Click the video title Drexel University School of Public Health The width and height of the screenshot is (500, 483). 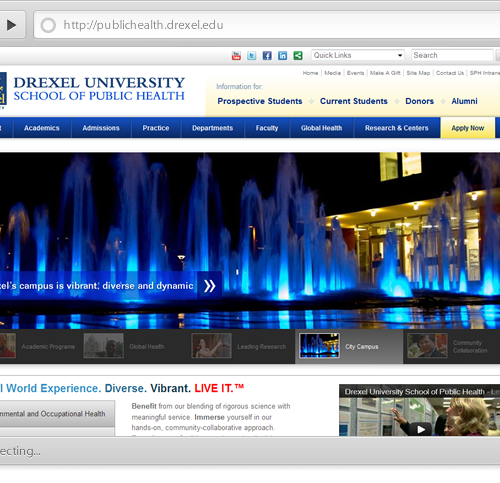point(414,392)
